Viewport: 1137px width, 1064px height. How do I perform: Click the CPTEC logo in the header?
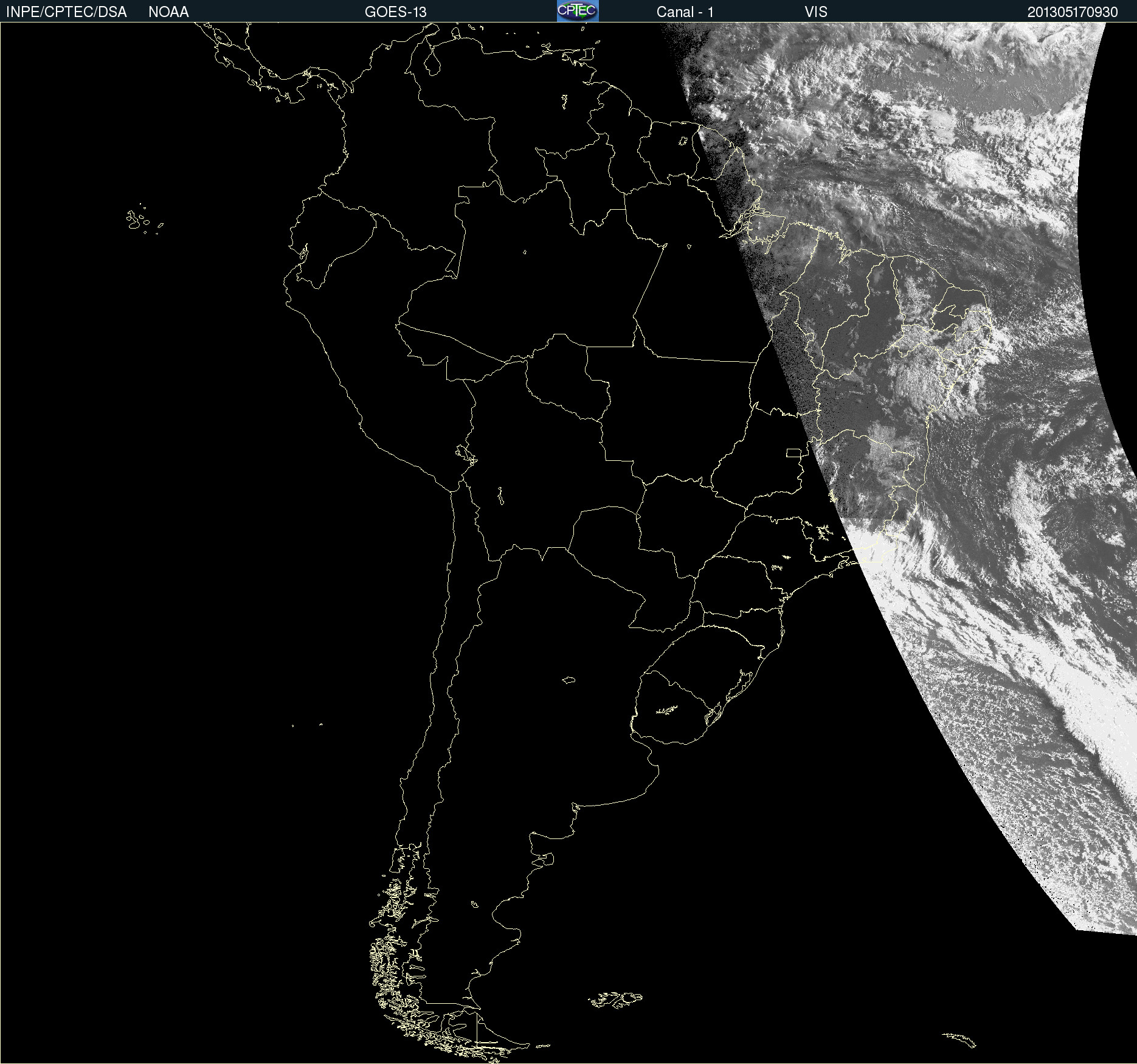[x=578, y=11]
